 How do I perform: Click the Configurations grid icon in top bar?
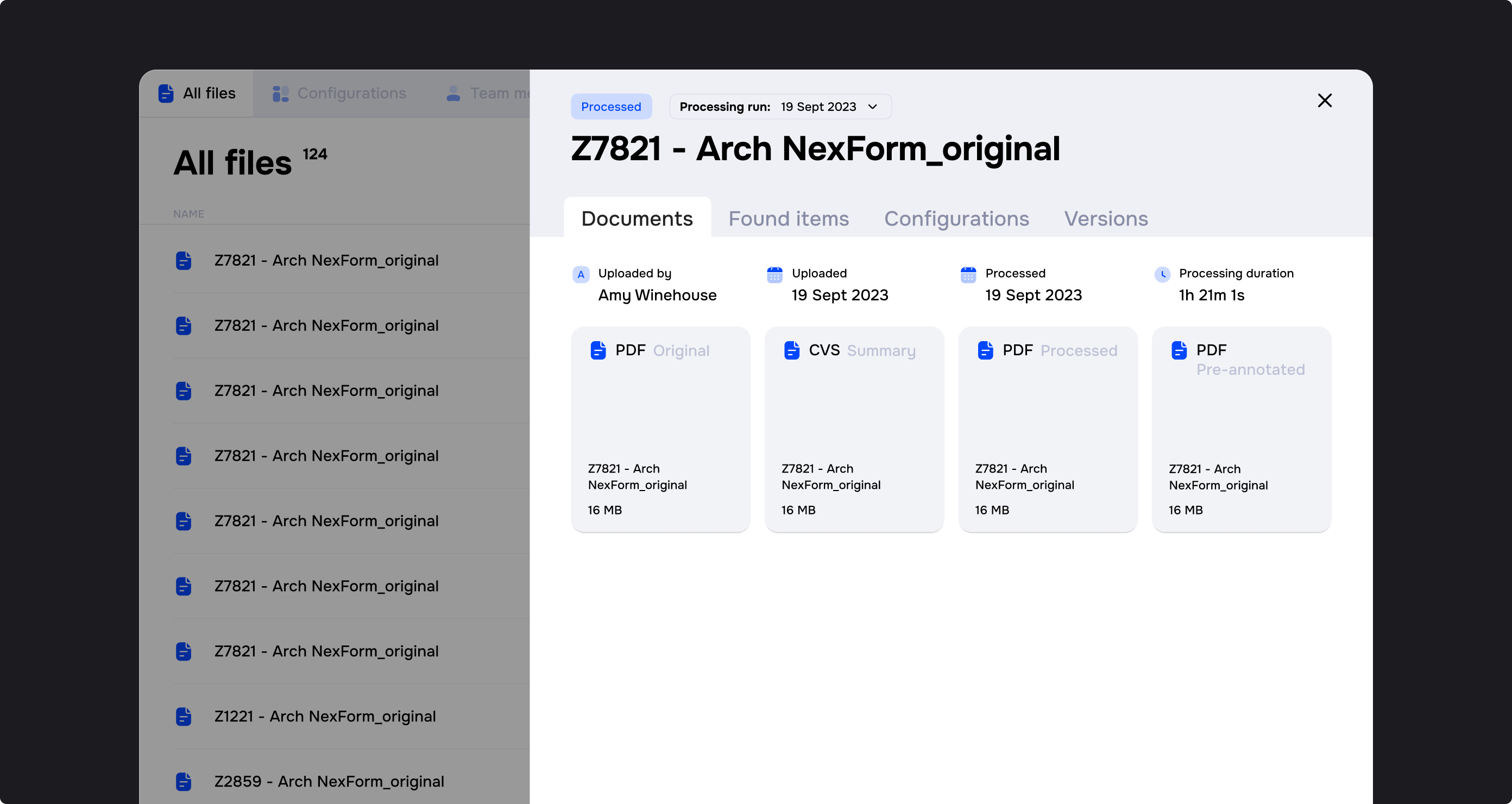(x=280, y=93)
